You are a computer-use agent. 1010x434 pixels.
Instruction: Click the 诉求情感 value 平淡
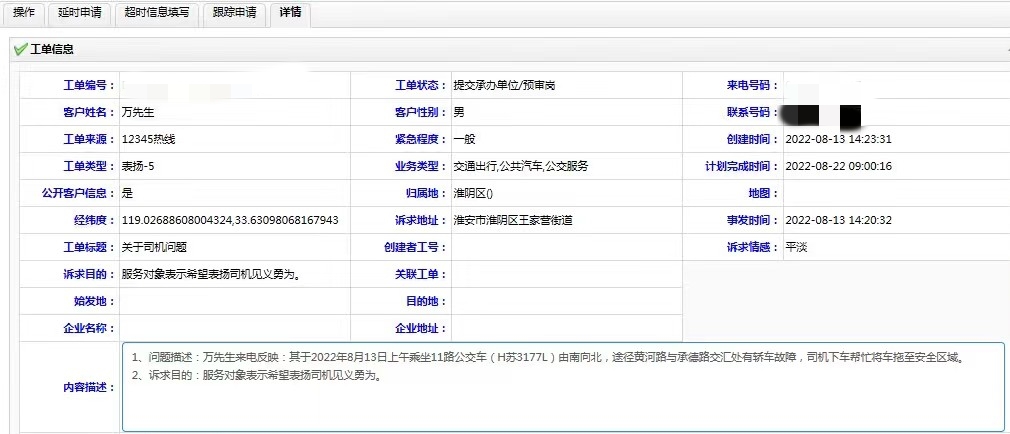[796, 247]
